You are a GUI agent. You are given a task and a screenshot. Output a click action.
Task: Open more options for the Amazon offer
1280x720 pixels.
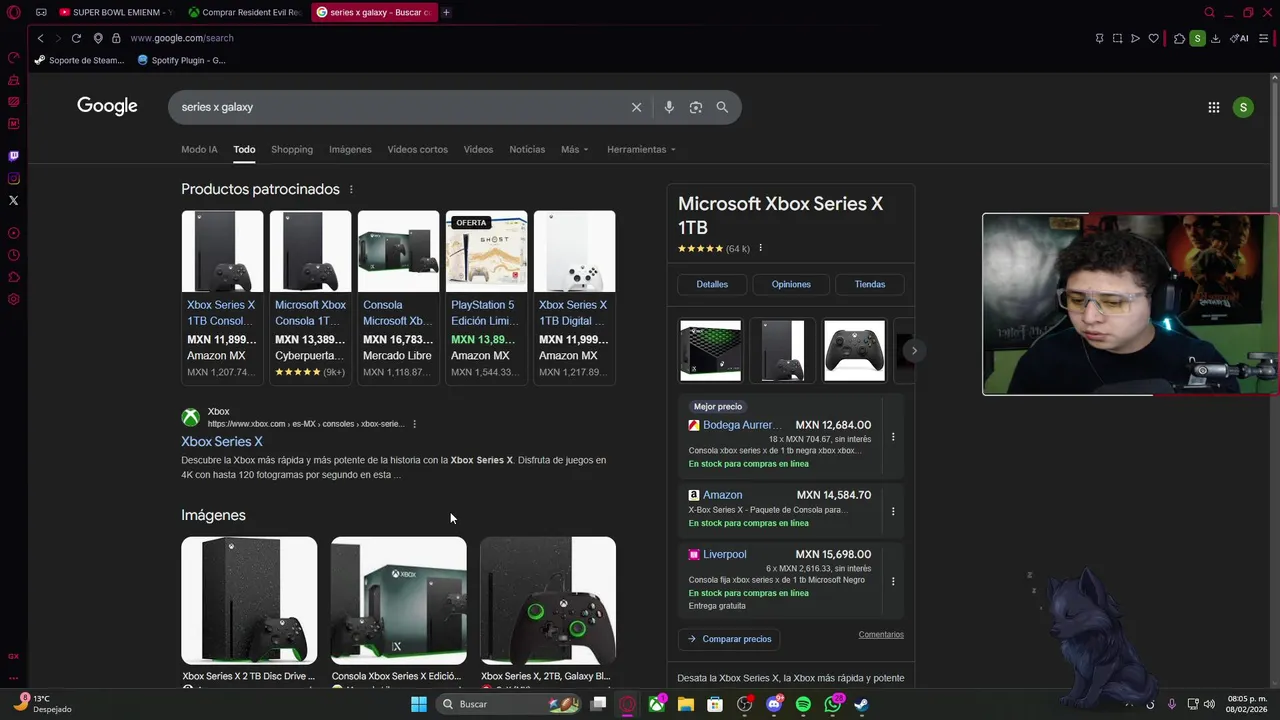(x=893, y=511)
